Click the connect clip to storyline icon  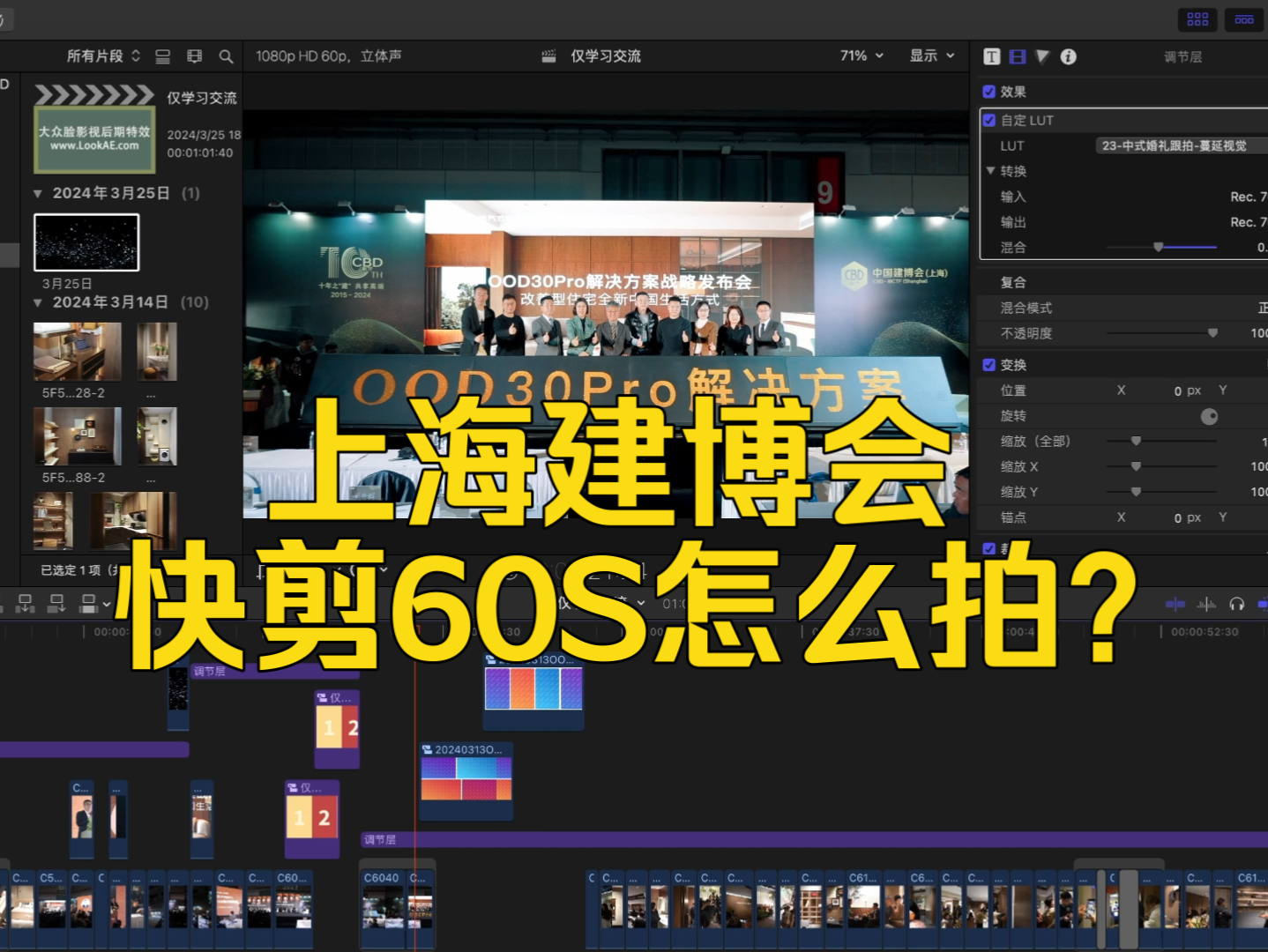click(x=26, y=603)
